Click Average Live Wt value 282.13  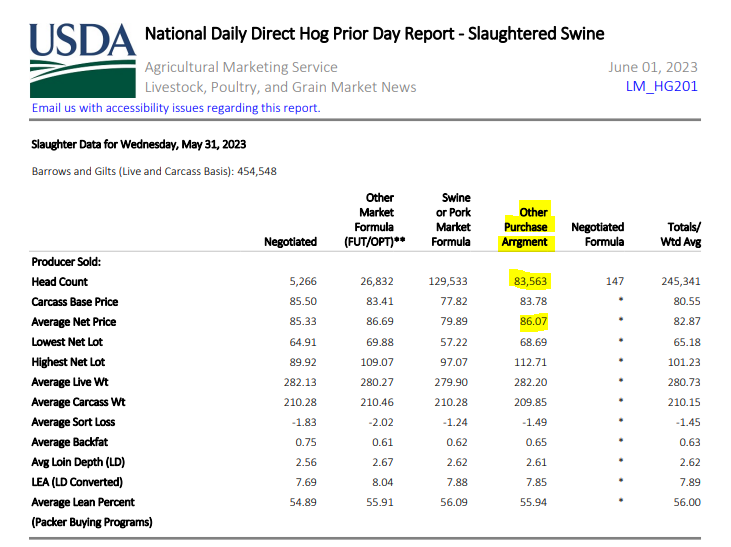coord(300,382)
